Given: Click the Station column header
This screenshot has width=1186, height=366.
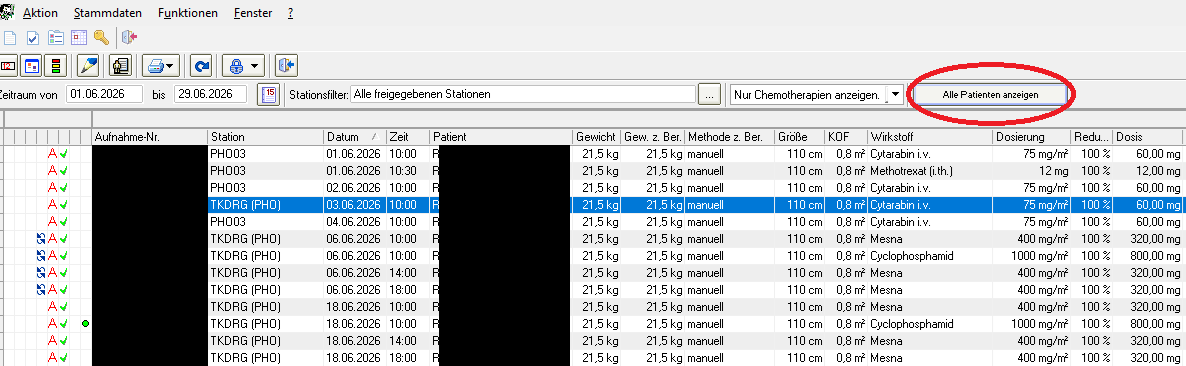Looking at the screenshot, I should click(x=265, y=137).
